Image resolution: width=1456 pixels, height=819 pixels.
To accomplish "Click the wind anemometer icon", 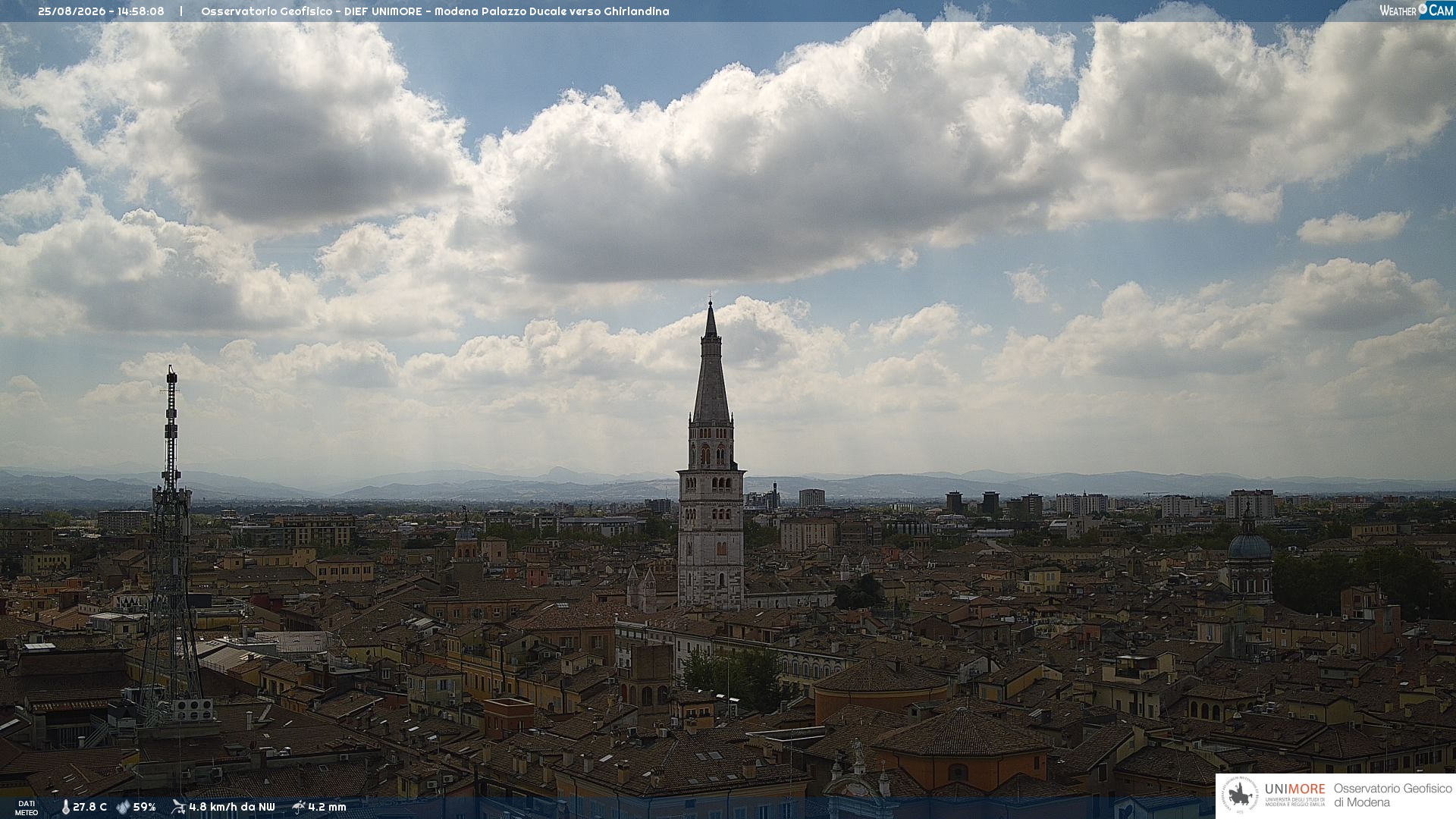I will tap(178, 807).
